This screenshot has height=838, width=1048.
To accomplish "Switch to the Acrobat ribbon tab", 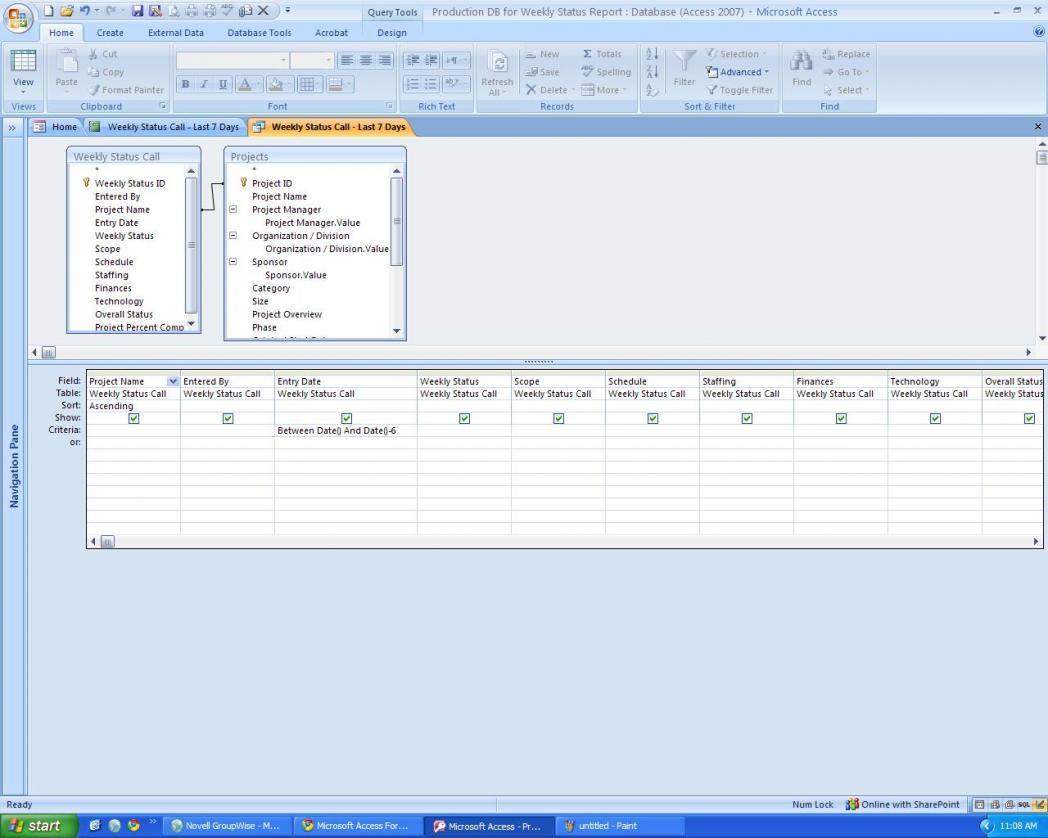I will click(x=332, y=32).
